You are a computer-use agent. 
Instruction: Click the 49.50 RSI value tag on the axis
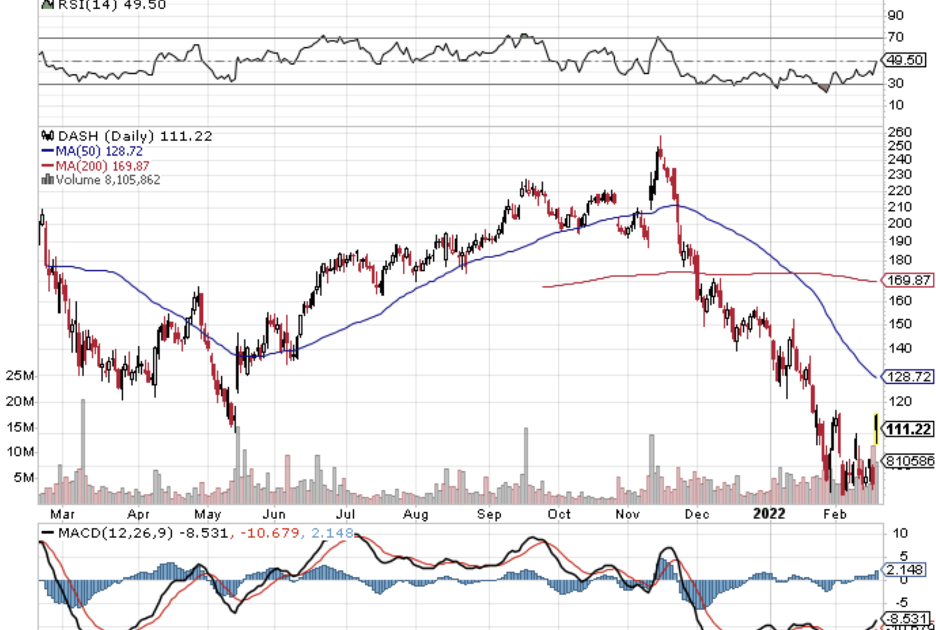click(904, 60)
